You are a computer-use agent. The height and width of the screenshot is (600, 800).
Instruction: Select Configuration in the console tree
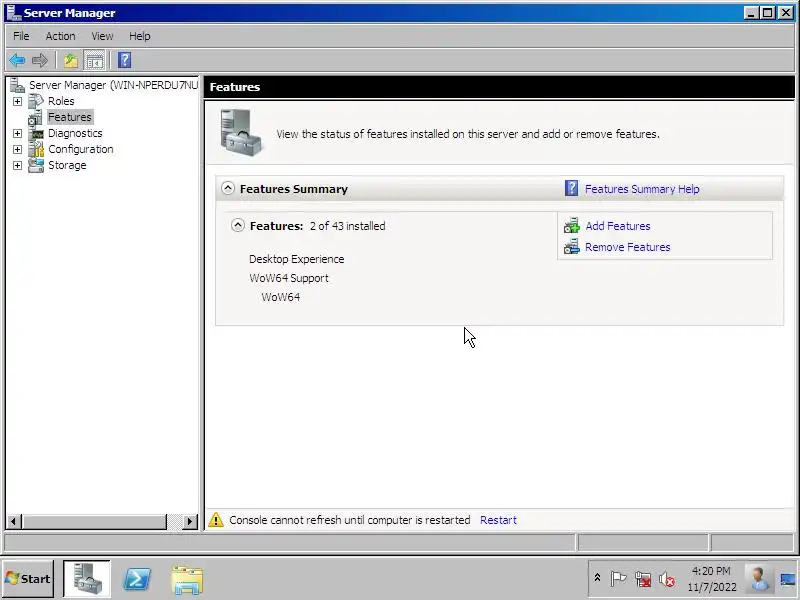click(x=81, y=149)
